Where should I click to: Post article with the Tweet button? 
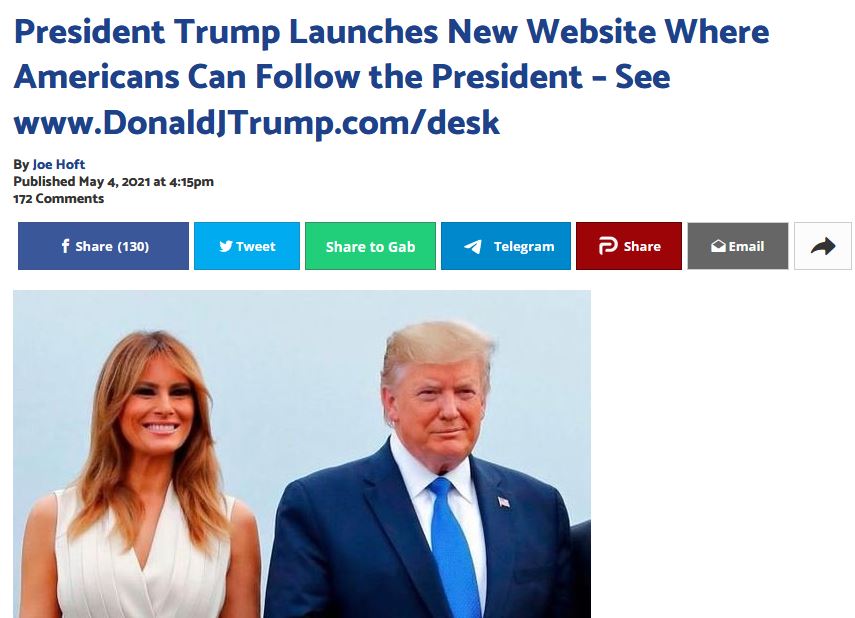(247, 246)
